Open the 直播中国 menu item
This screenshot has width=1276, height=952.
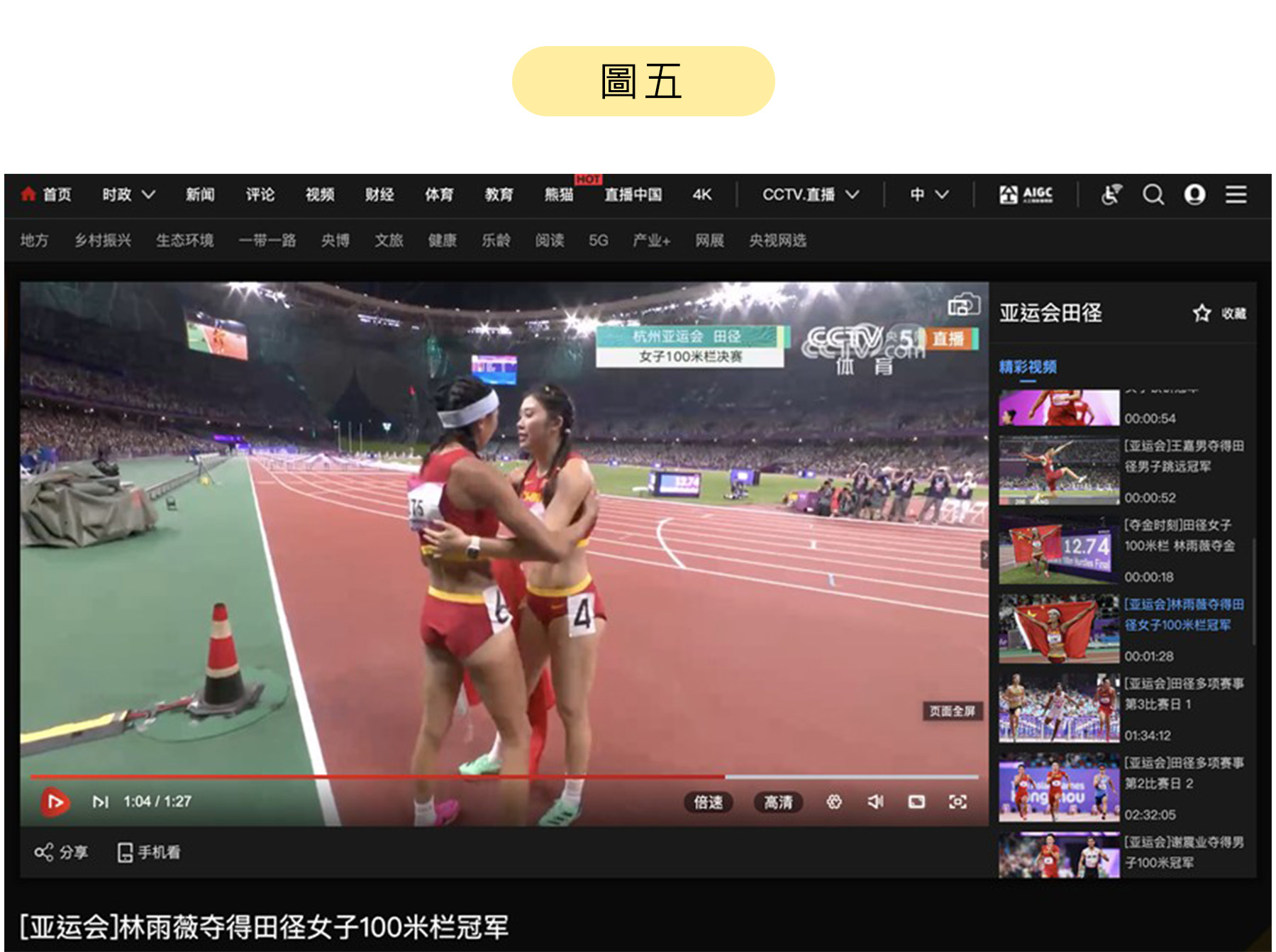click(633, 194)
